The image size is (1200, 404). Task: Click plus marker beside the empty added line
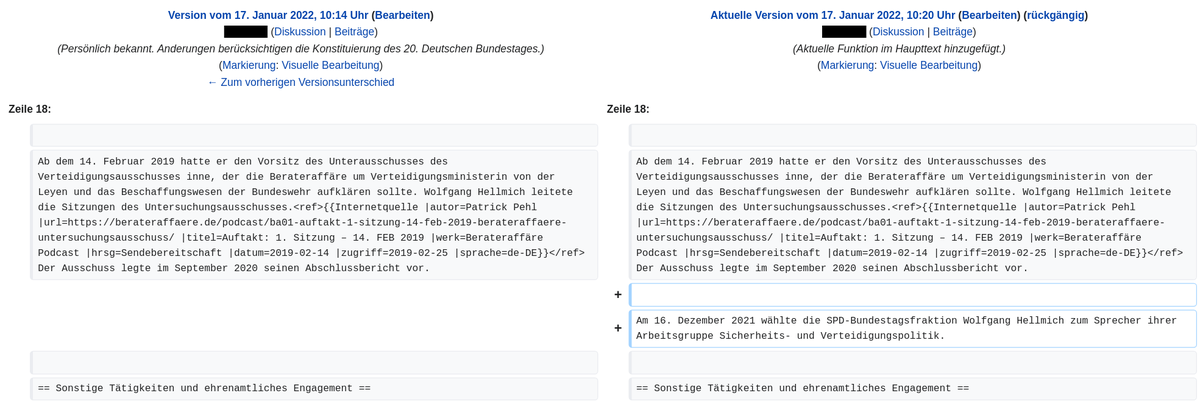(x=618, y=295)
